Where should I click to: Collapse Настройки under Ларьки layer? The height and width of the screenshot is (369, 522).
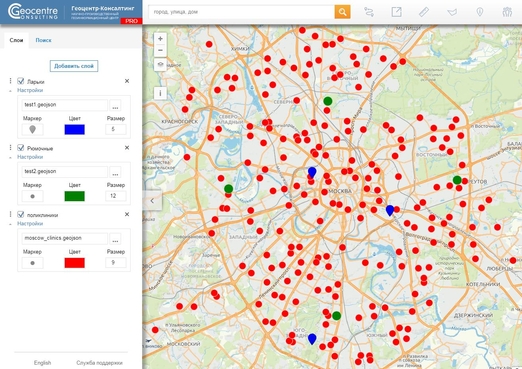pos(30,90)
